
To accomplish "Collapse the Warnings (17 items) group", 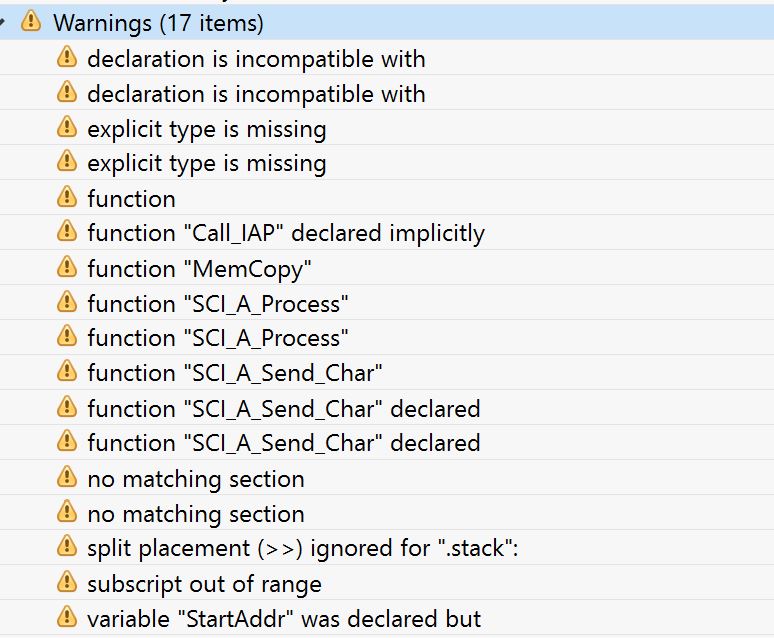I will click(2, 22).
